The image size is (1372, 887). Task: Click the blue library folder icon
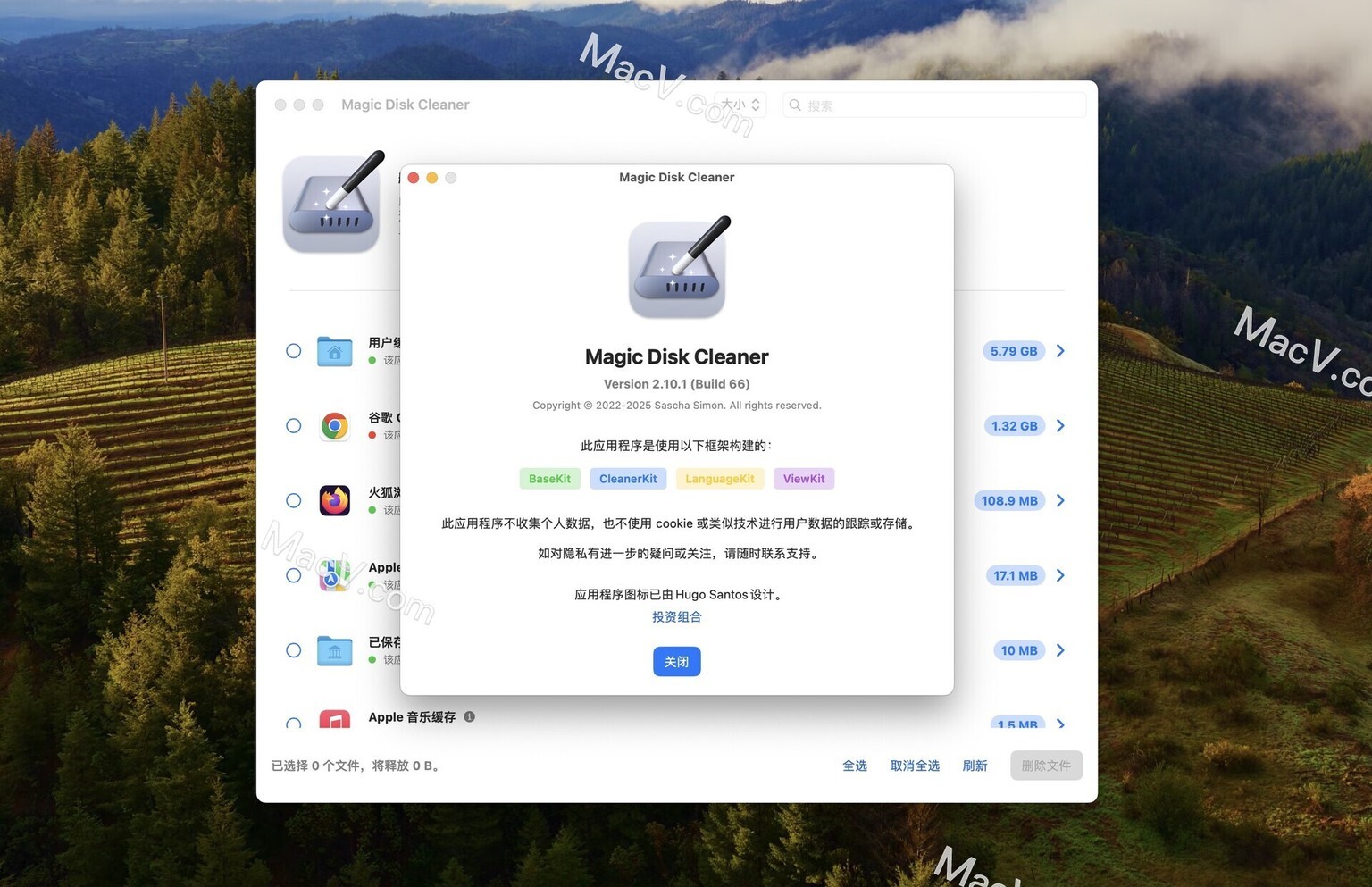pos(334,650)
